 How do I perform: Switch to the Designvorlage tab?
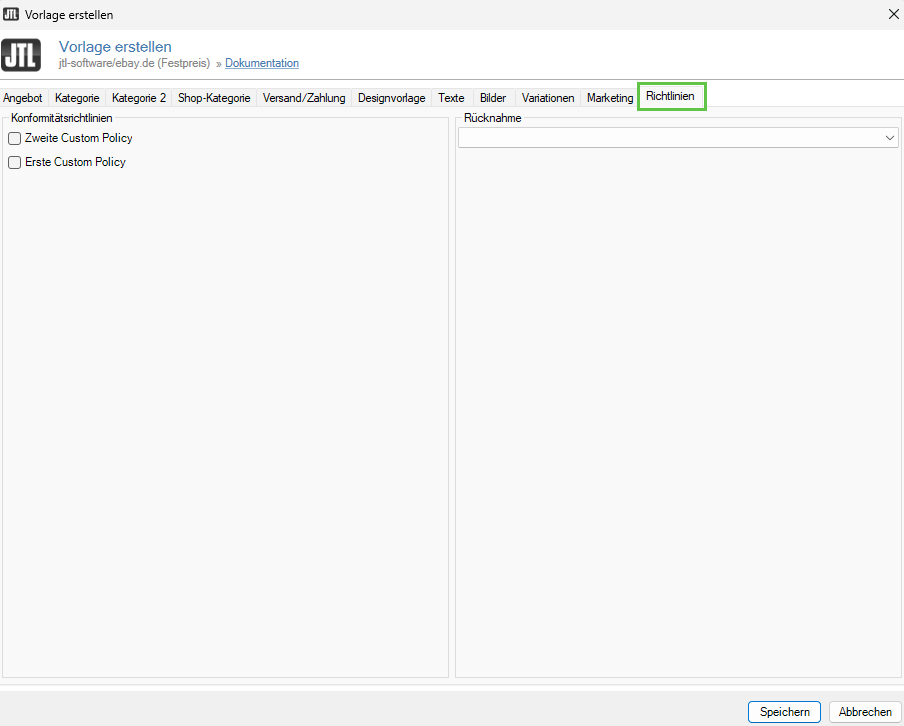coord(392,98)
